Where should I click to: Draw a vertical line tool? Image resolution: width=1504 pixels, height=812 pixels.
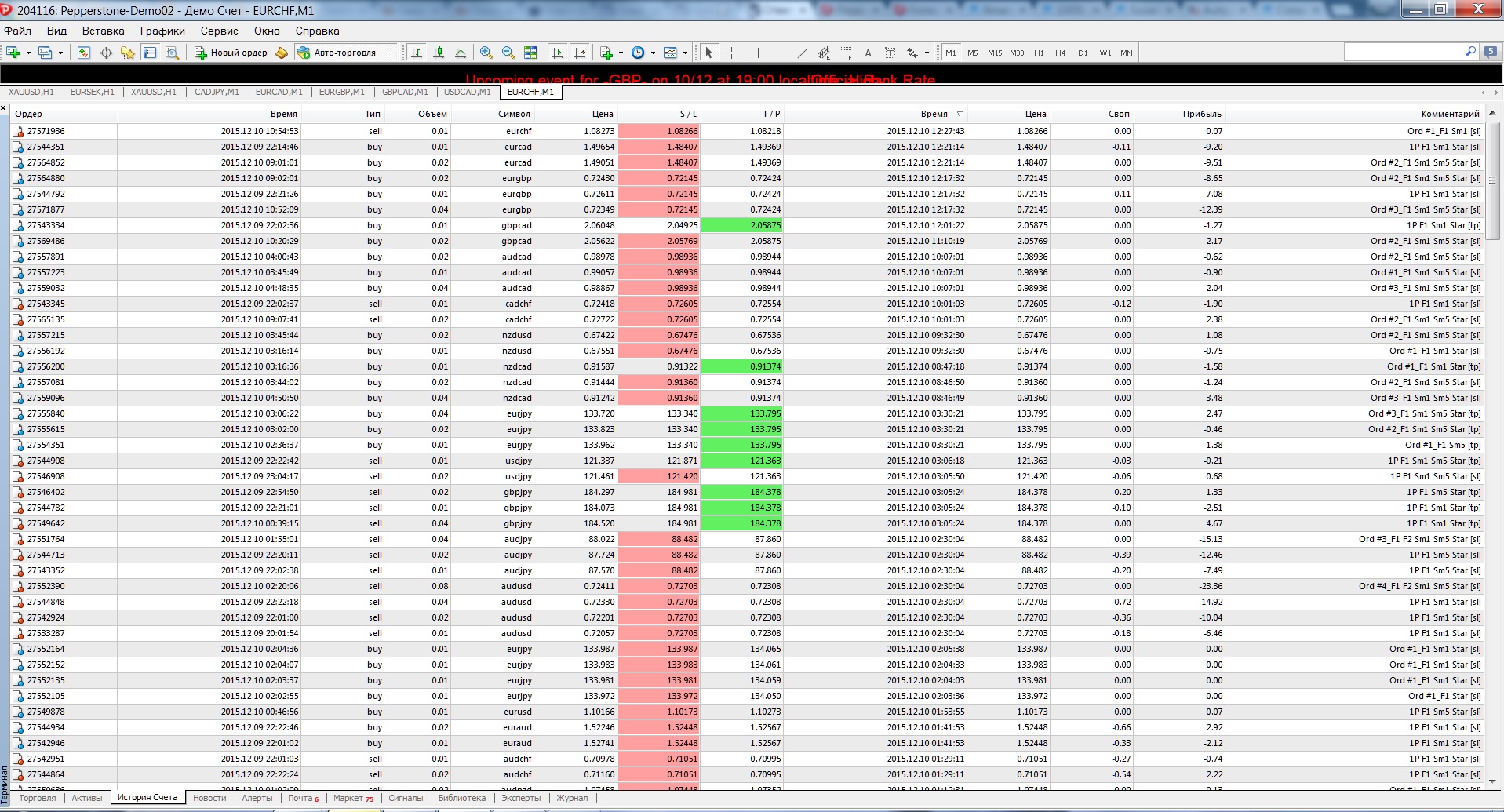[758, 53]
